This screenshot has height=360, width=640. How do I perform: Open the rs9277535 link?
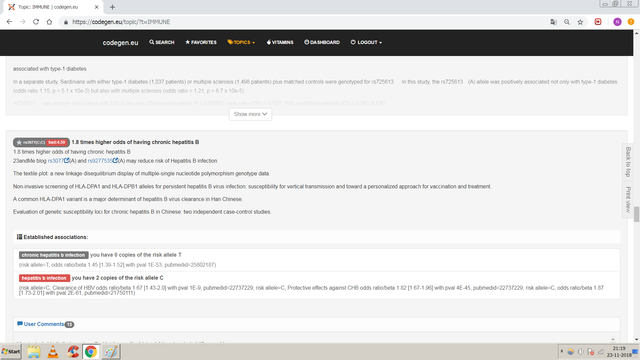click(x=103, y=161)
